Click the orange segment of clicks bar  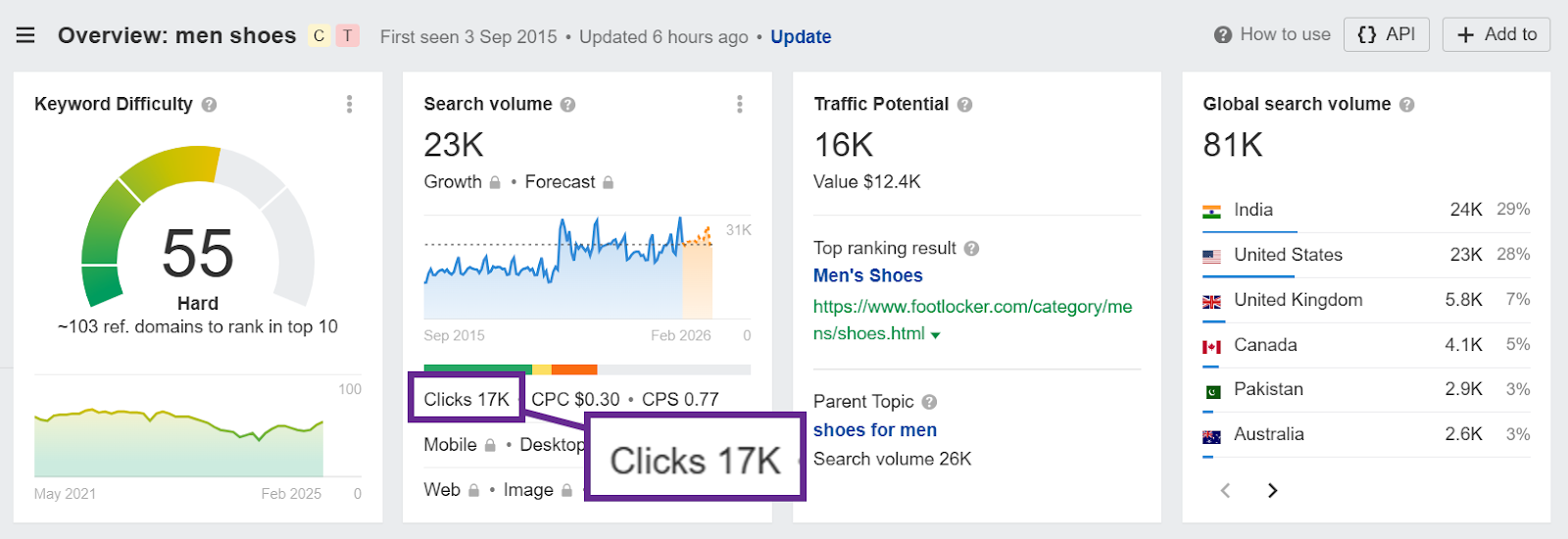(574, 369)
